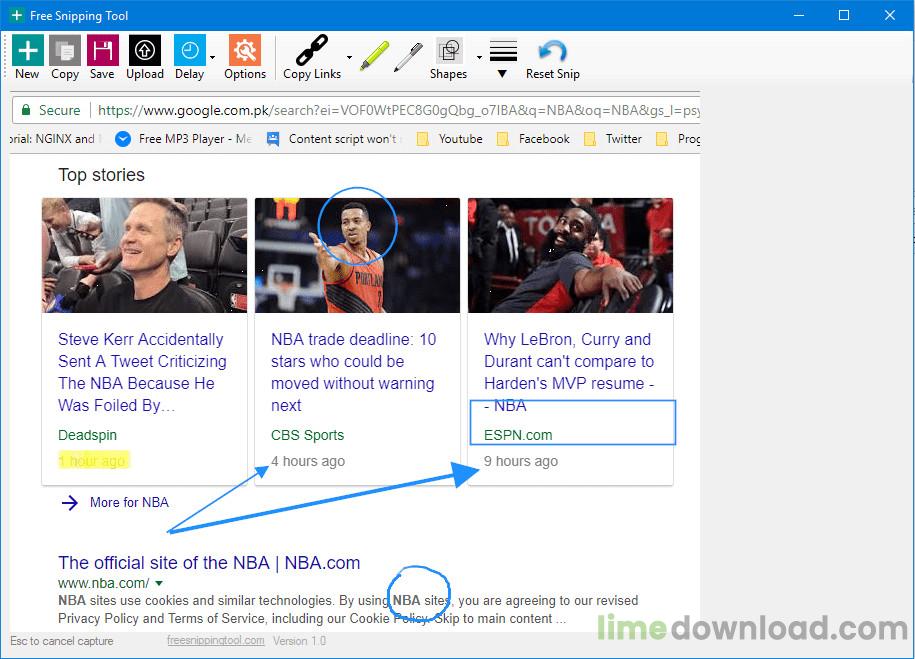Click the 9 hours ago timestamp
The height and width of the screenshot is (659, 915).
point(521,461)
